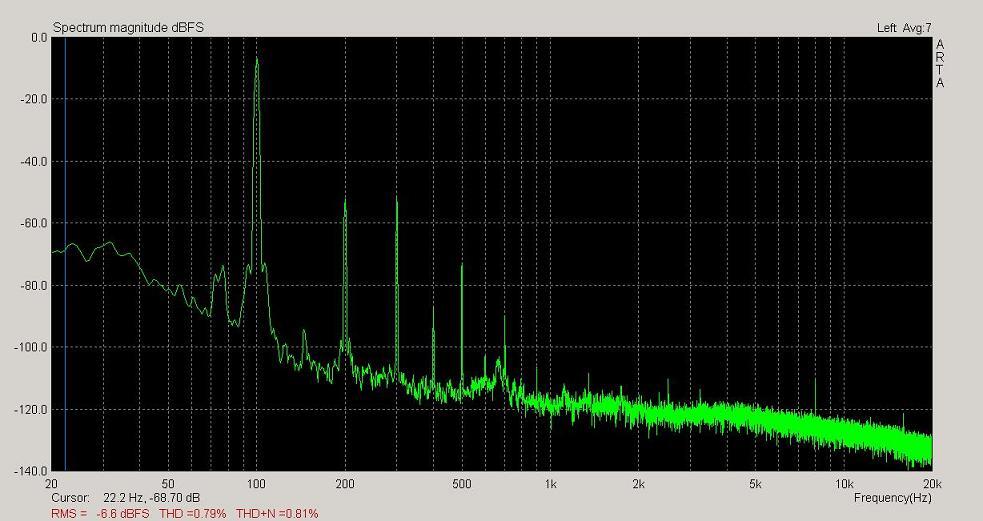
Task: Click the spike near 8 kHz
Action: click(x=815, y=381)
